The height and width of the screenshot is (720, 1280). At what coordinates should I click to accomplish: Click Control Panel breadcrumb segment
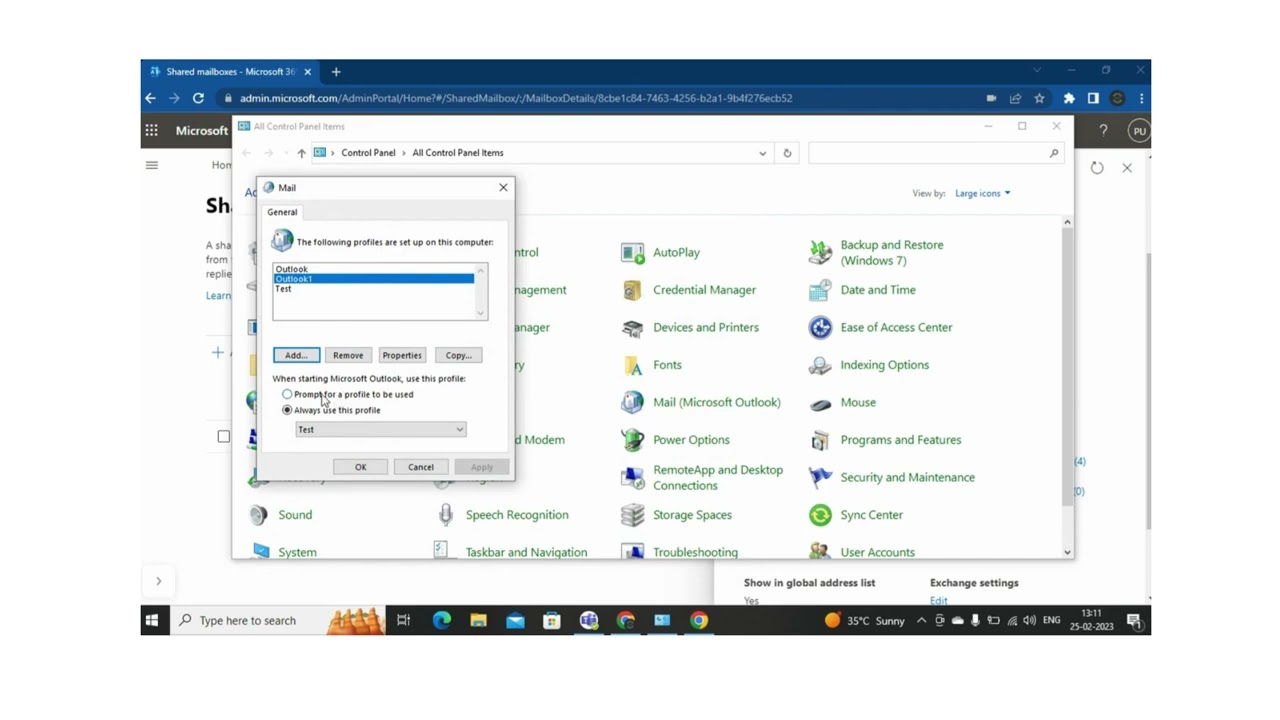368,153
